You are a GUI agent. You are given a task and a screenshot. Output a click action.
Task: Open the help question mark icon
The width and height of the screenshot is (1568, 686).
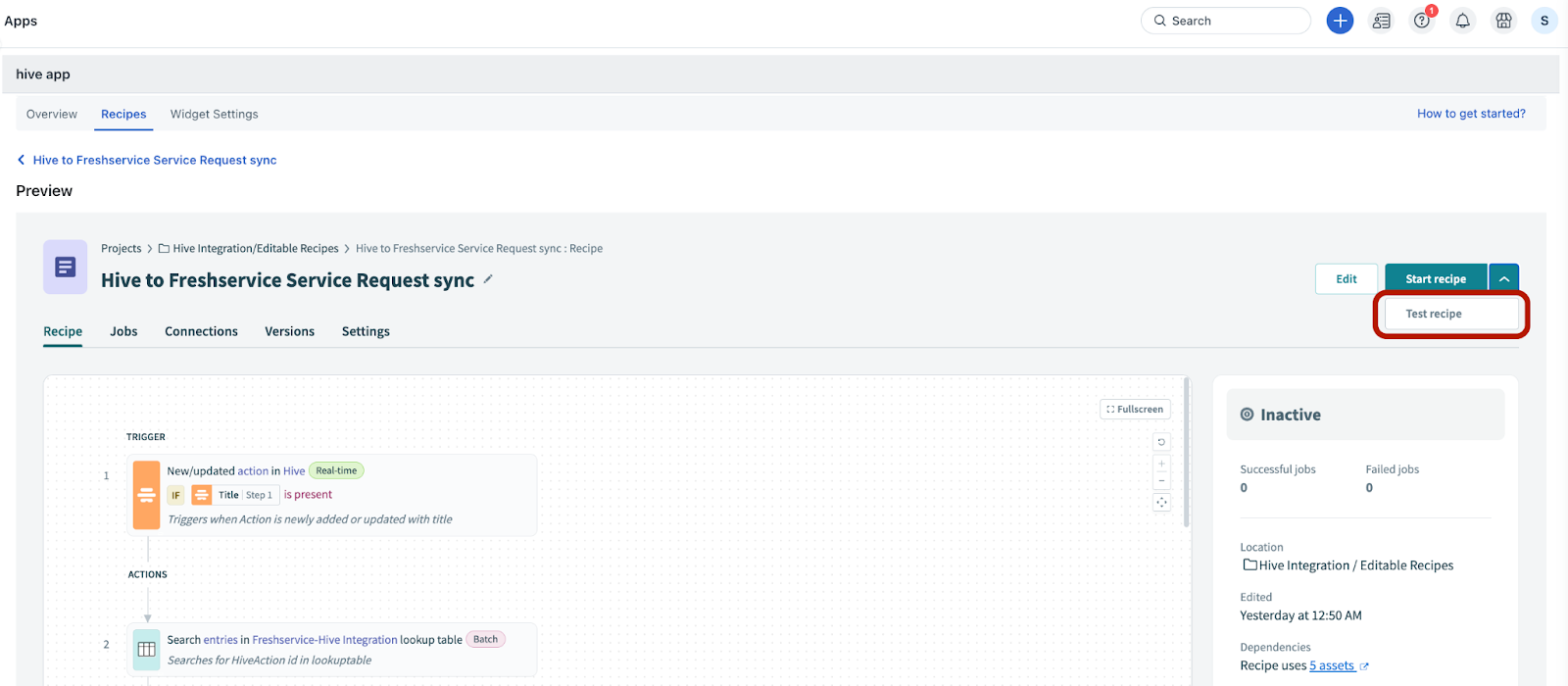[1422, 21]
